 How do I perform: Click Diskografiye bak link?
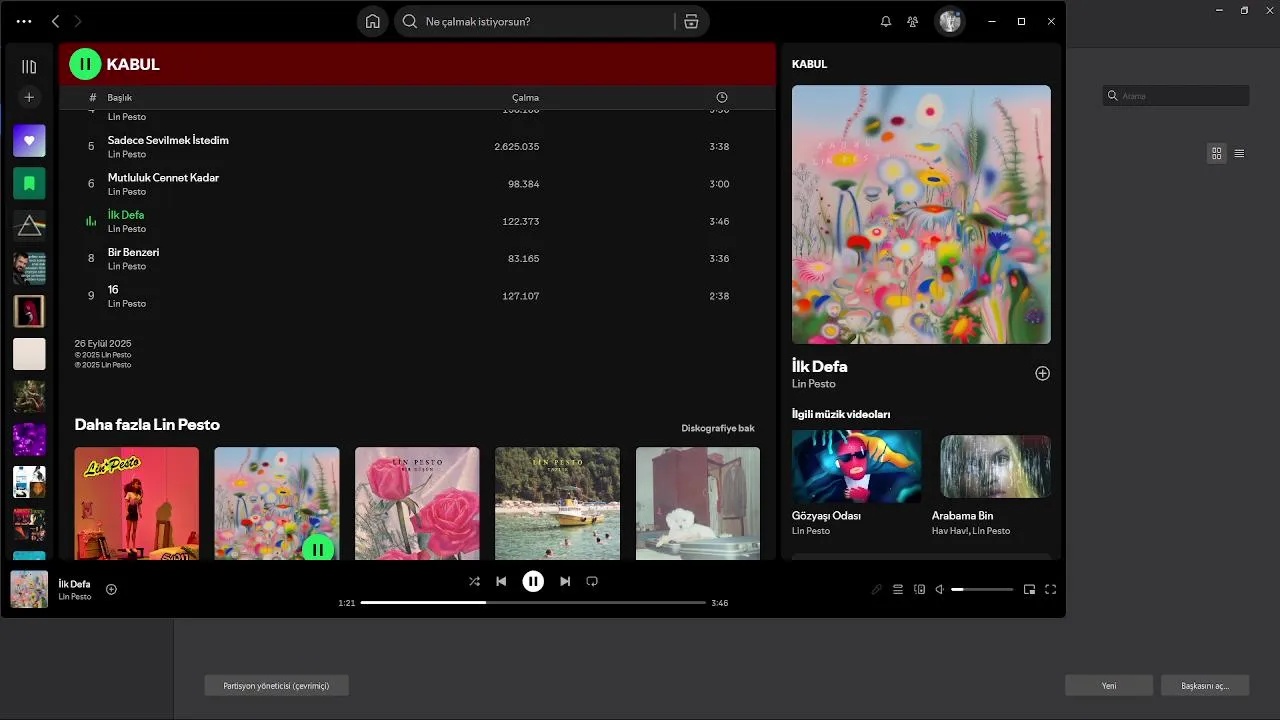click(x=718, y=428)
